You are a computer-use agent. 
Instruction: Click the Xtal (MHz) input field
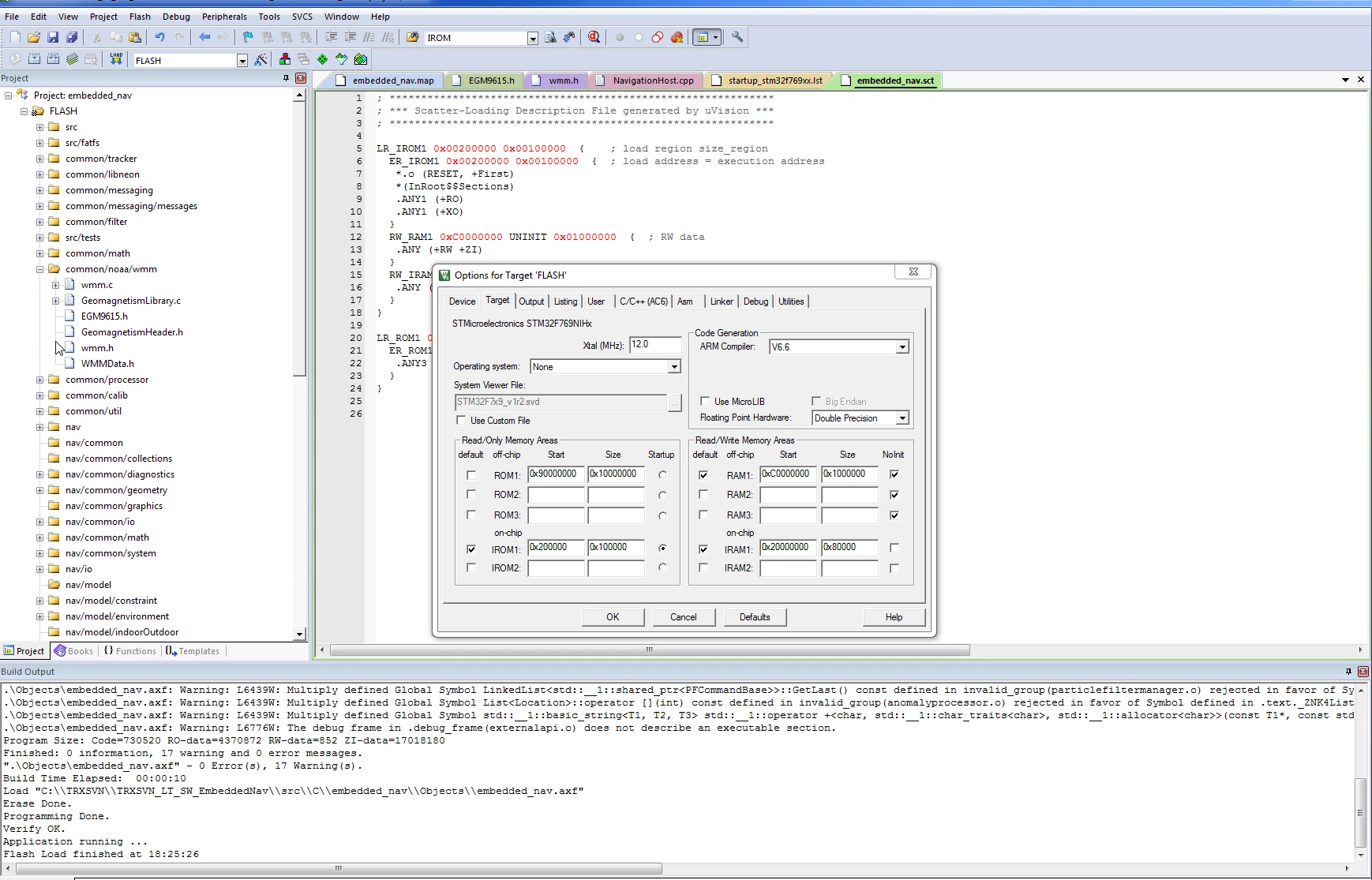654,345
